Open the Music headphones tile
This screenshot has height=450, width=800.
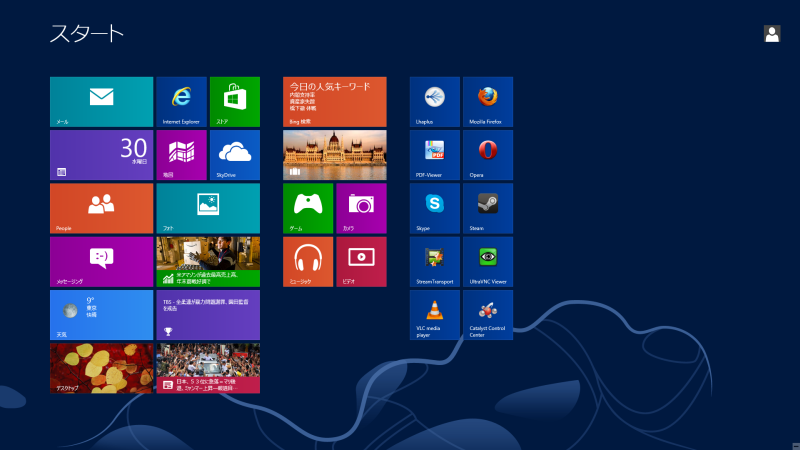tap(308, 262)
